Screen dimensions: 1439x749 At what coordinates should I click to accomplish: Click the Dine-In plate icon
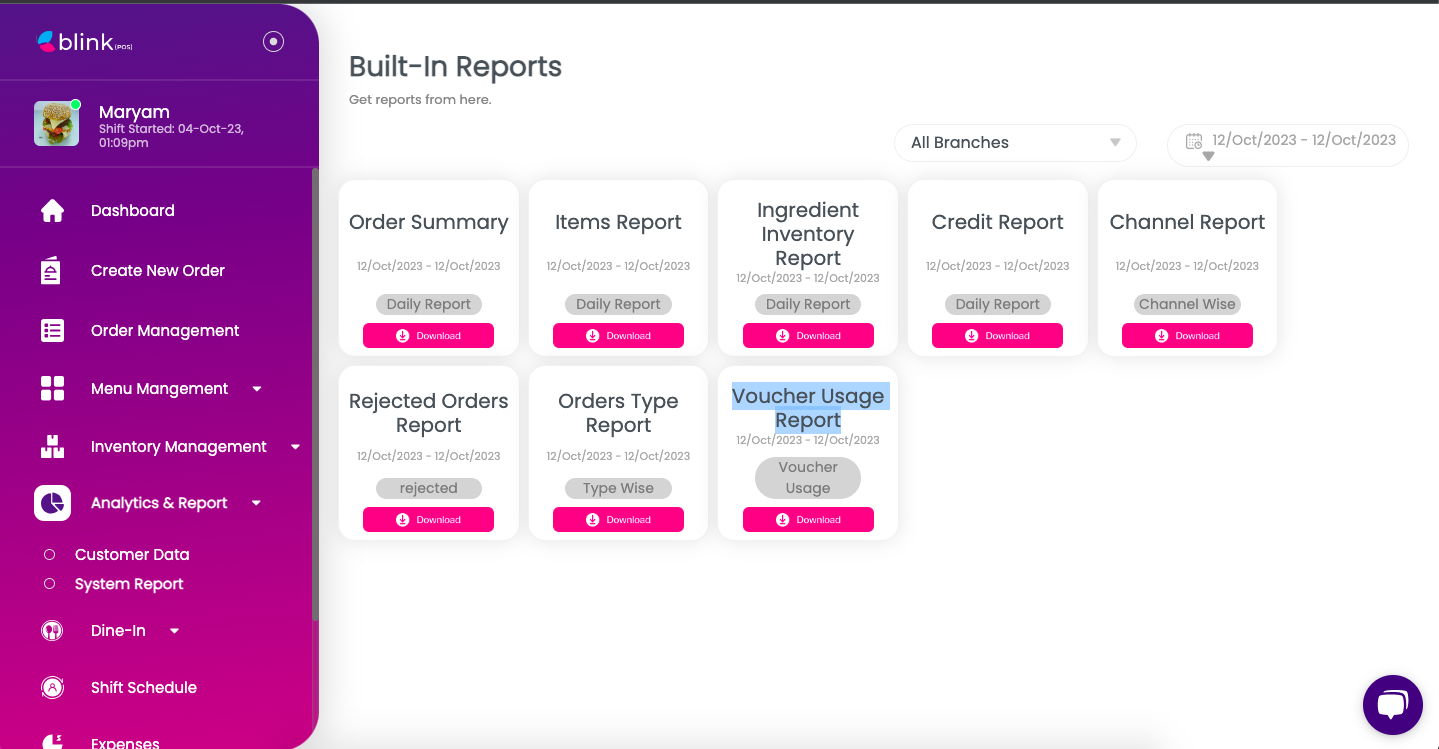point(52,631)
